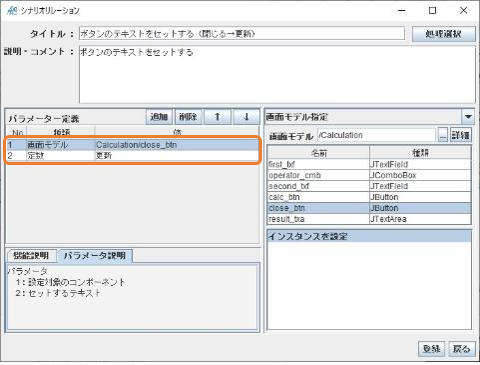Open the ... browse button beside /Calculation

[x=442, y=135]
